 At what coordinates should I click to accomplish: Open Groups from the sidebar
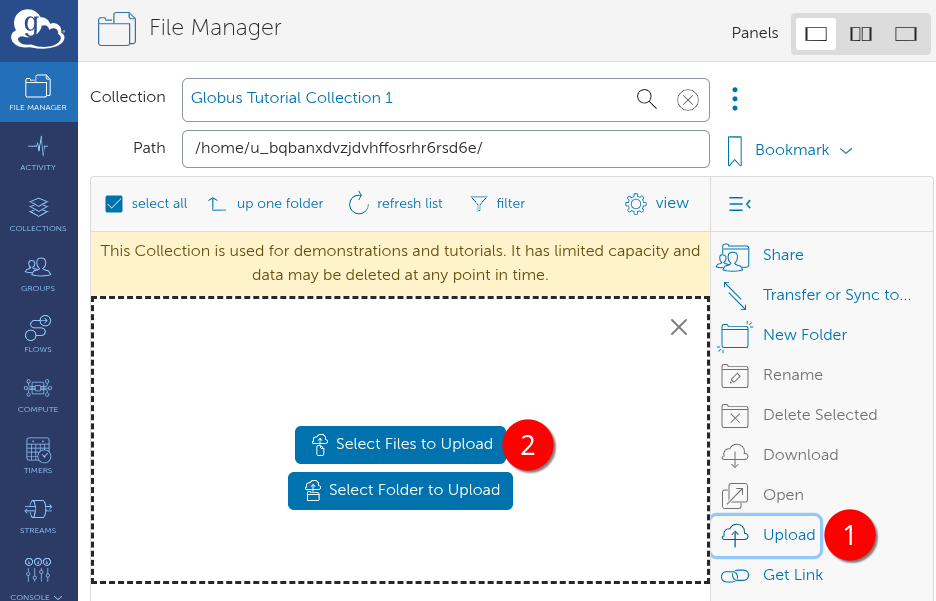[x=38, y=274]
